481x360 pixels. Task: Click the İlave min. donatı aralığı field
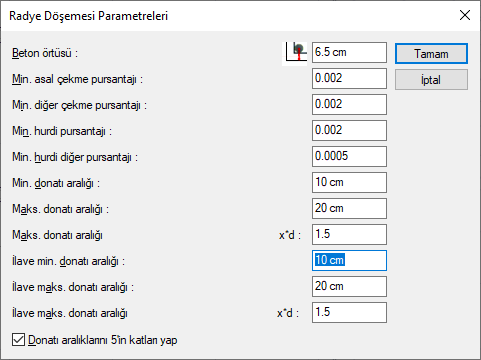pyautogui.click(x=349, y=260)
